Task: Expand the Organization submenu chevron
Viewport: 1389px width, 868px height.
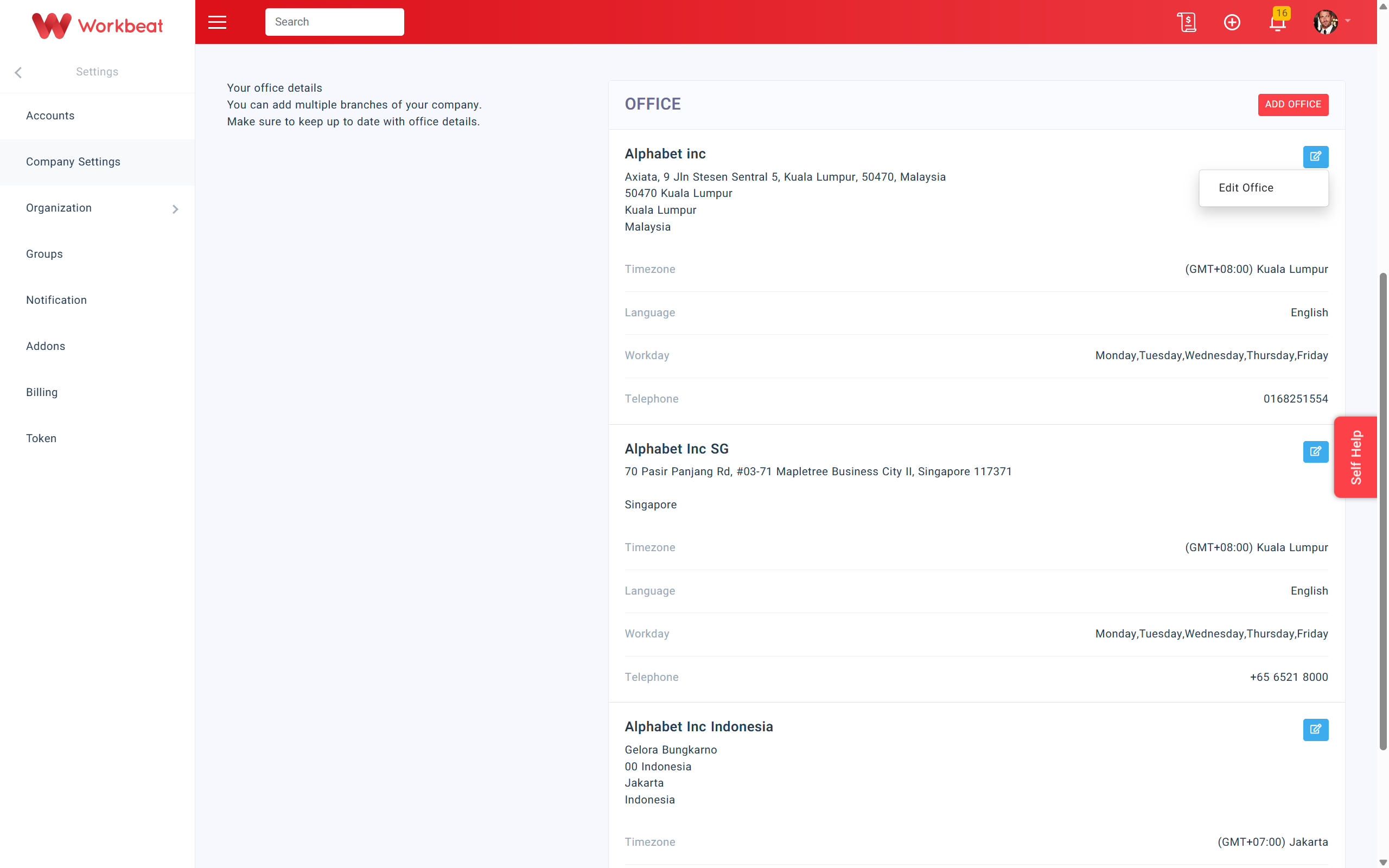Action: 175,209
